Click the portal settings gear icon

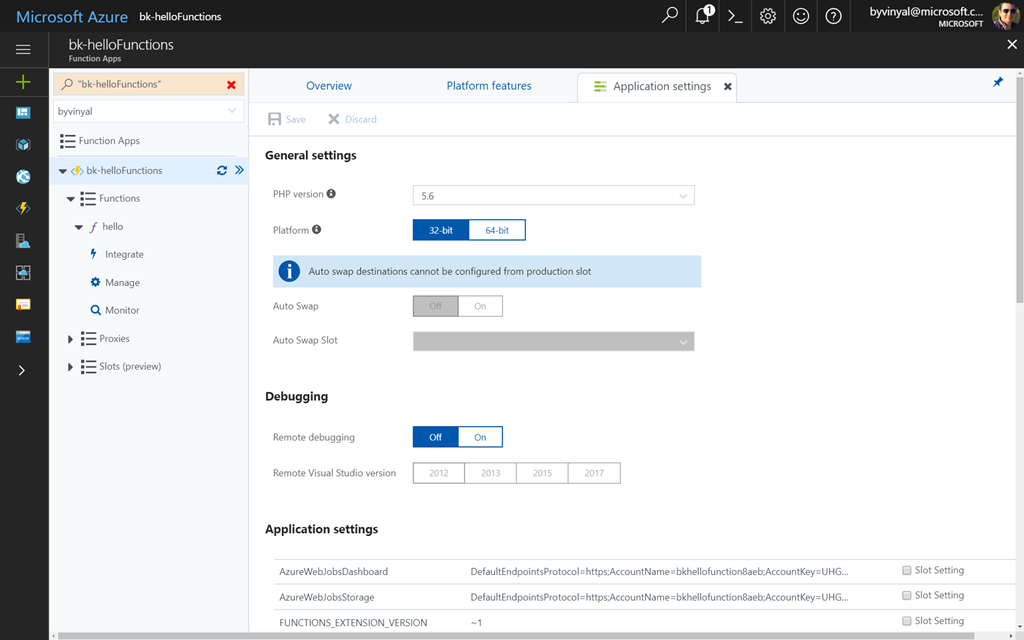point(768,16)
